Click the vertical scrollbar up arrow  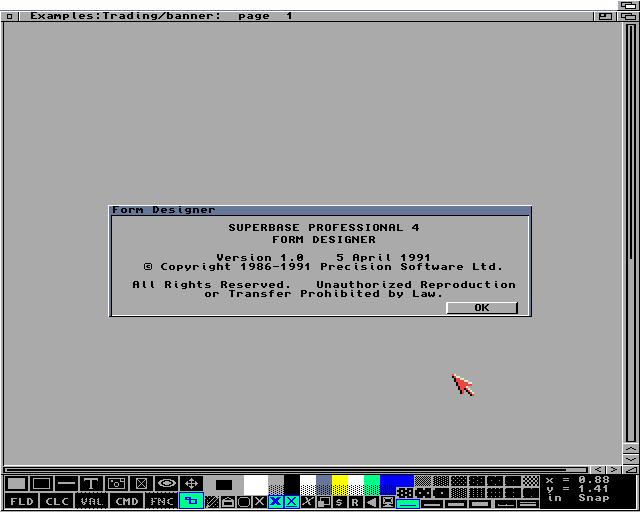pyautogui.click(x=631, y=449)
